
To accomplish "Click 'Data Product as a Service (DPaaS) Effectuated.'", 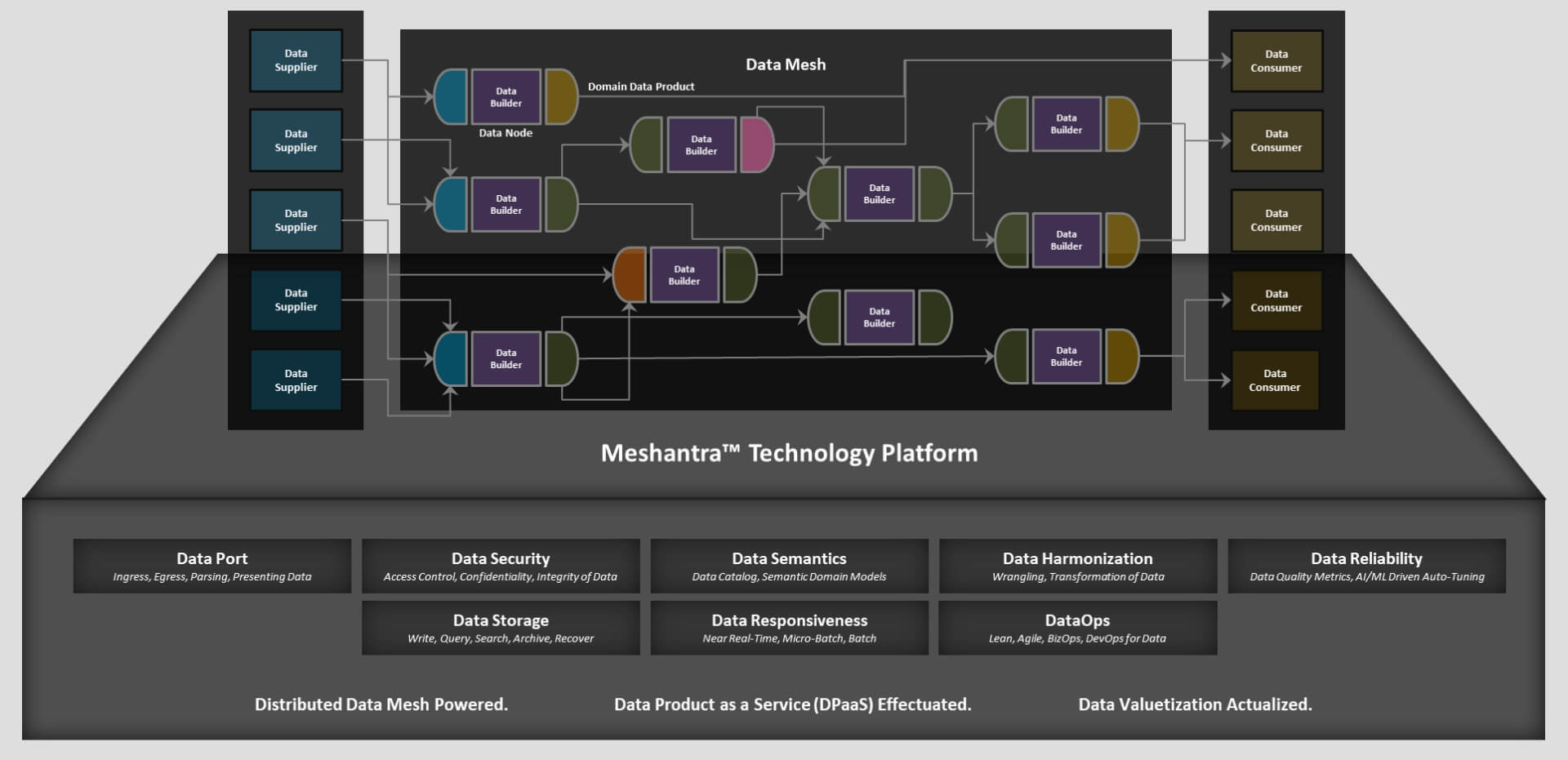I will (792, 704).
